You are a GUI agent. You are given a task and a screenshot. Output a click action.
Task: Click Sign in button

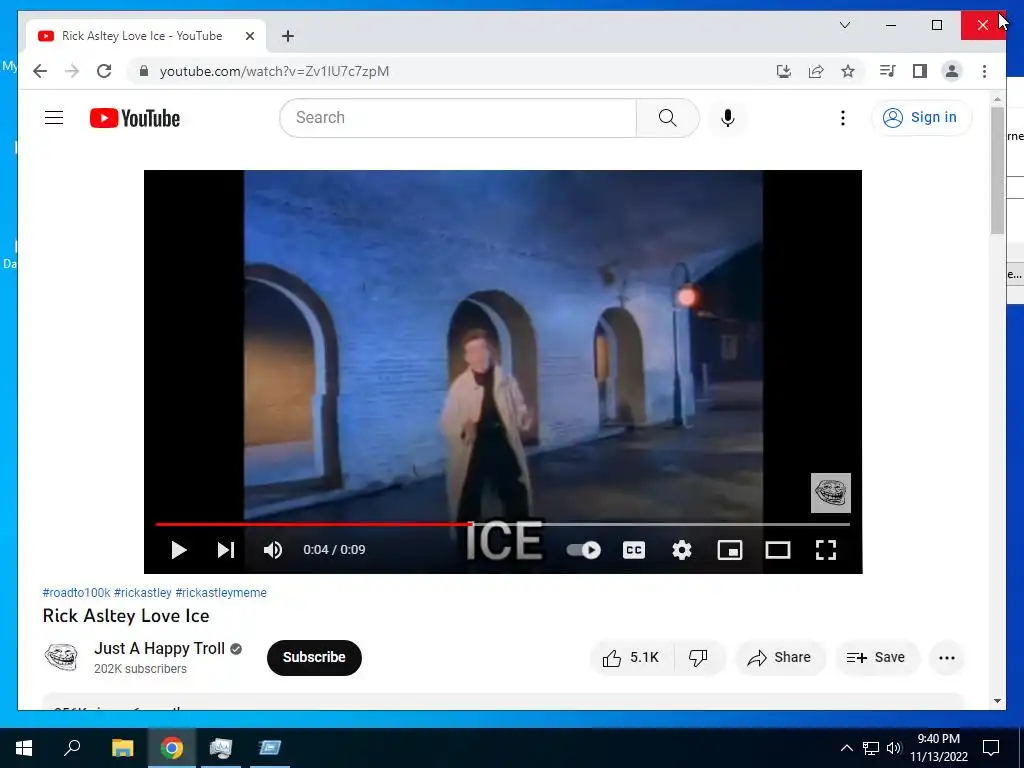coord(921,118)
